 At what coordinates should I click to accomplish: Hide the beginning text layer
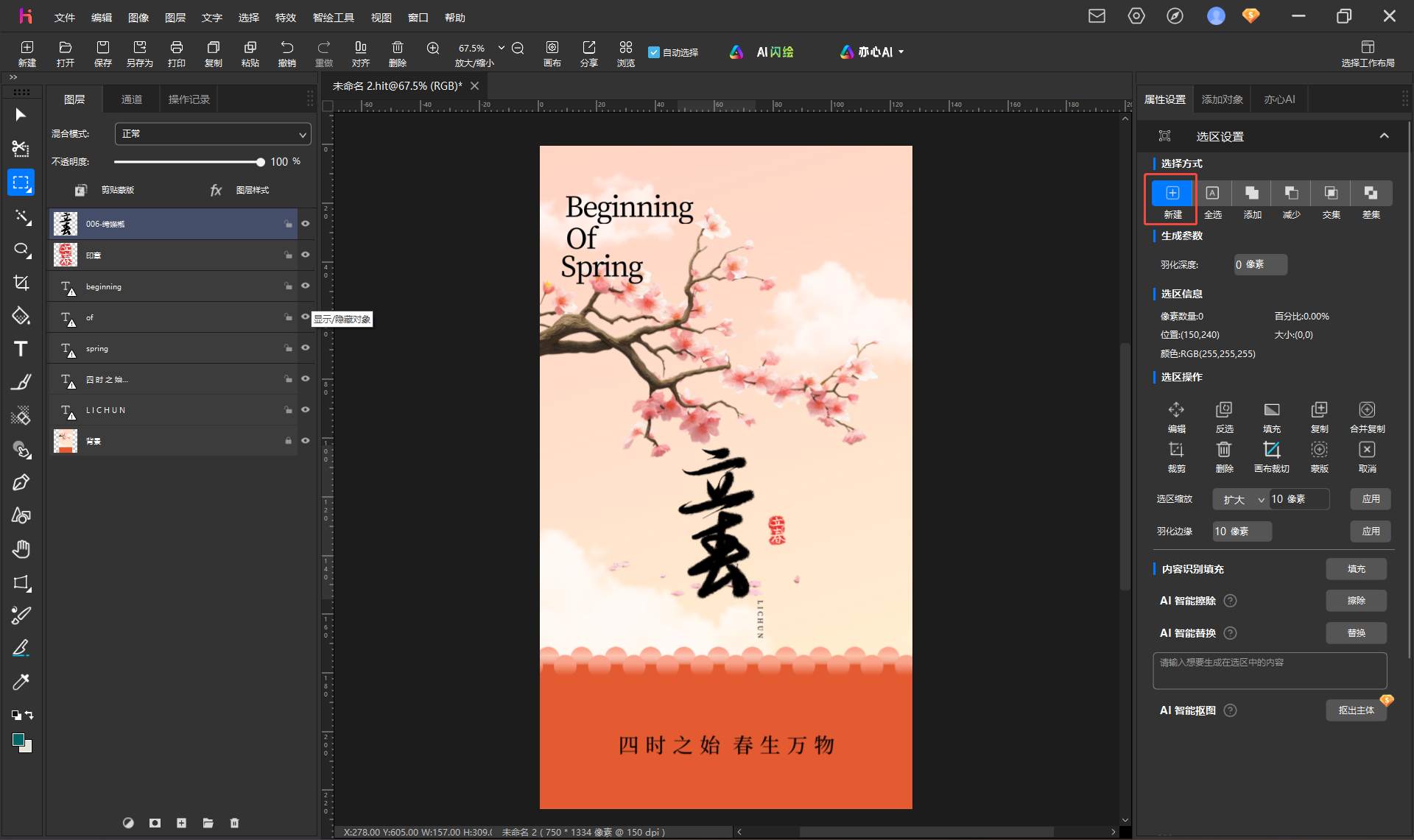point(306,286)
